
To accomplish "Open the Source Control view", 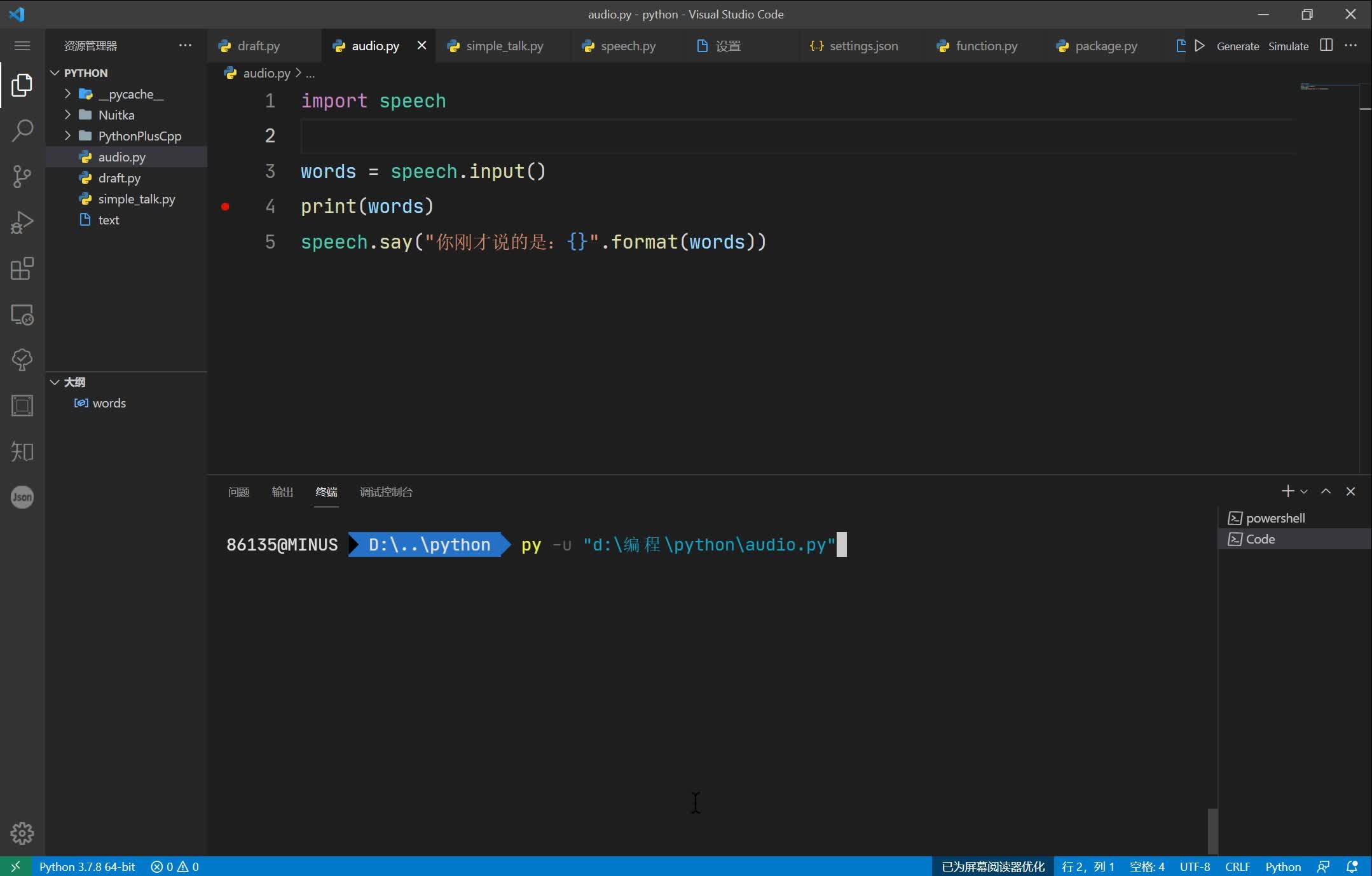I will [x=22, y=177].
